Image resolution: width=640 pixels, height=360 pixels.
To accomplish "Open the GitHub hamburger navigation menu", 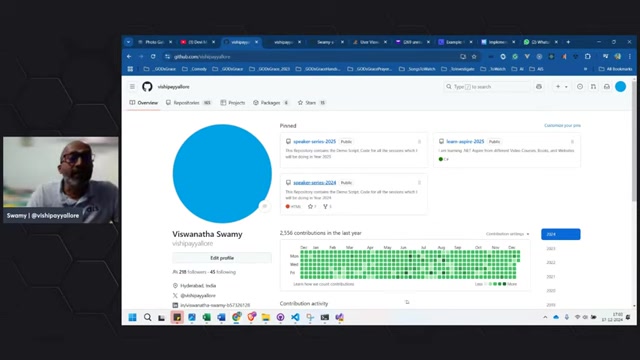I will [x=132, y=87].
